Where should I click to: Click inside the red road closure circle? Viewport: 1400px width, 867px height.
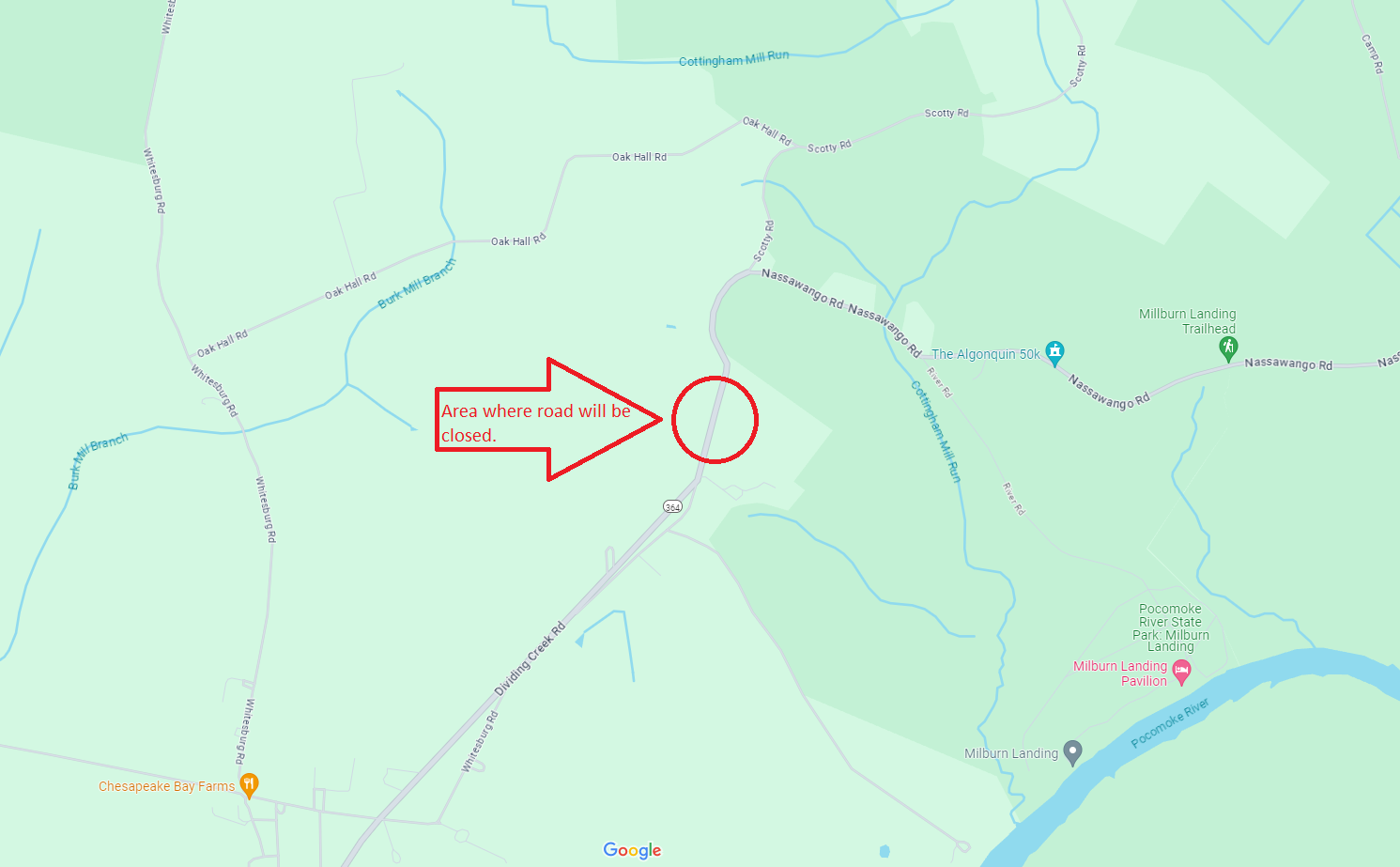point(715,420)
